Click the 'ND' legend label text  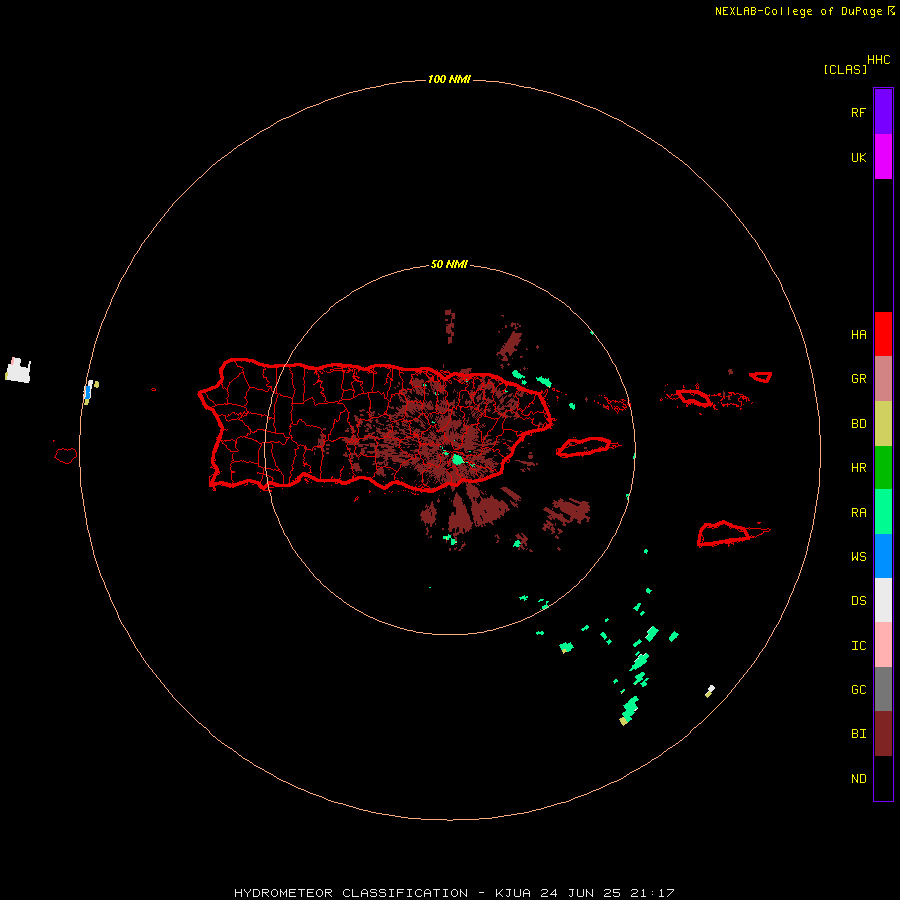point(859,779)
